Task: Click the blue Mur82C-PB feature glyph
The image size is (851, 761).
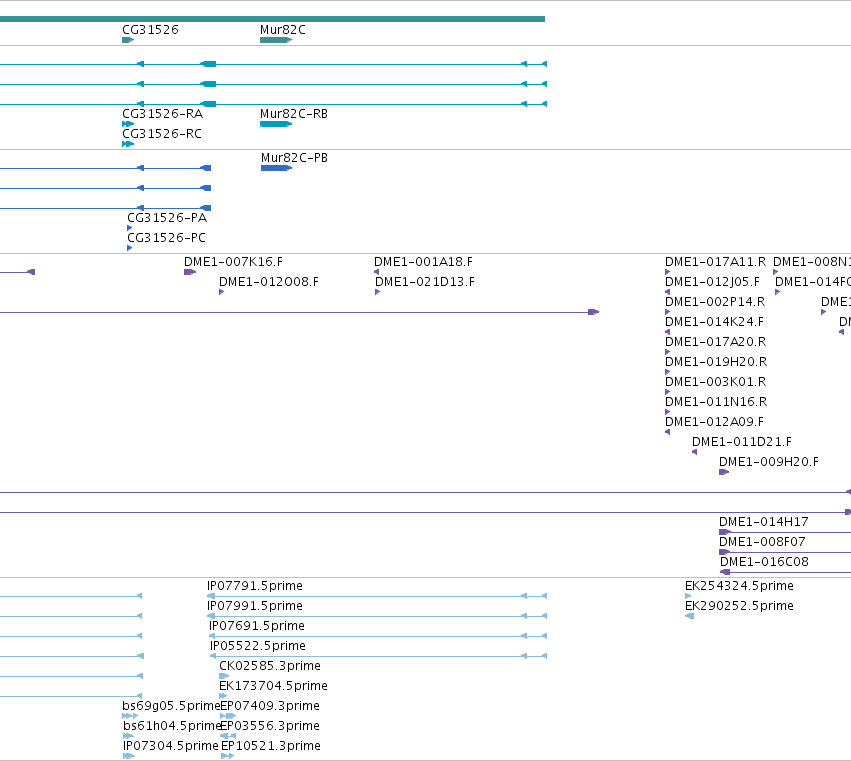Action: point(277,168)
